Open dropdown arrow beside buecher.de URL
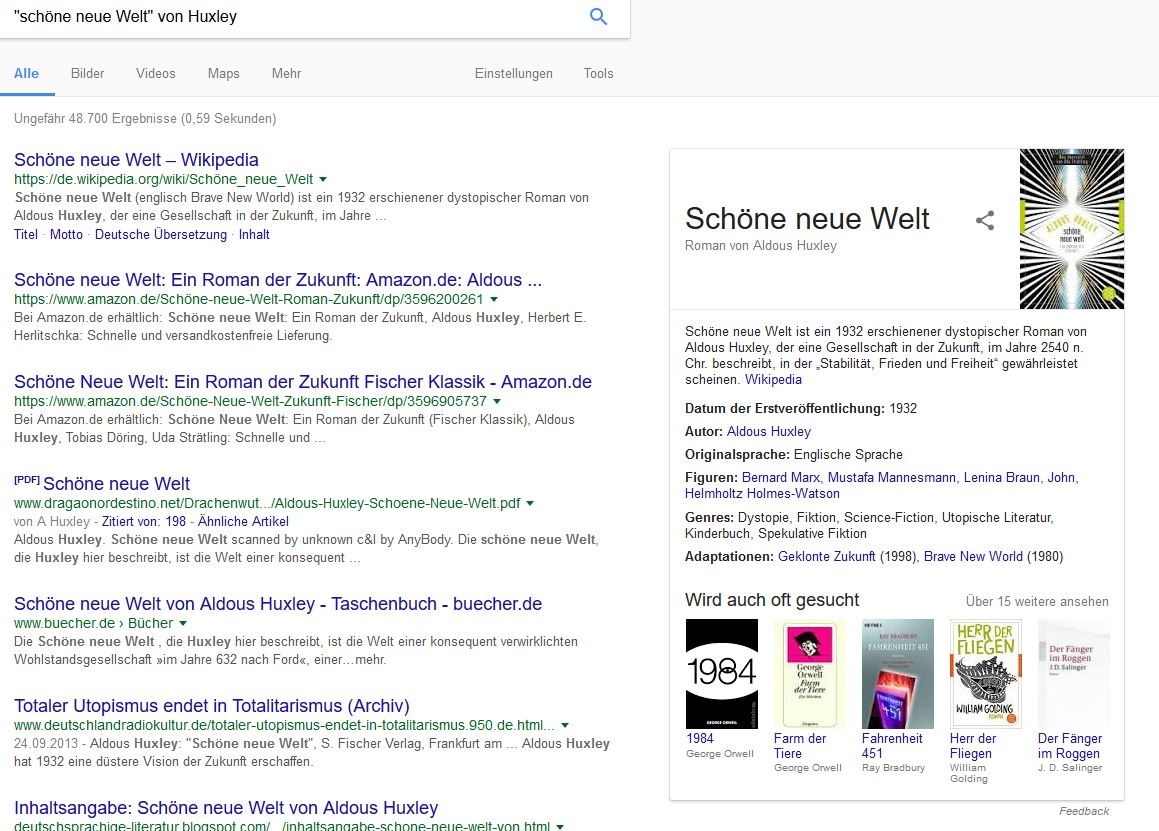Viewport: 1159px width, 831px height. [x=183, y=624]
